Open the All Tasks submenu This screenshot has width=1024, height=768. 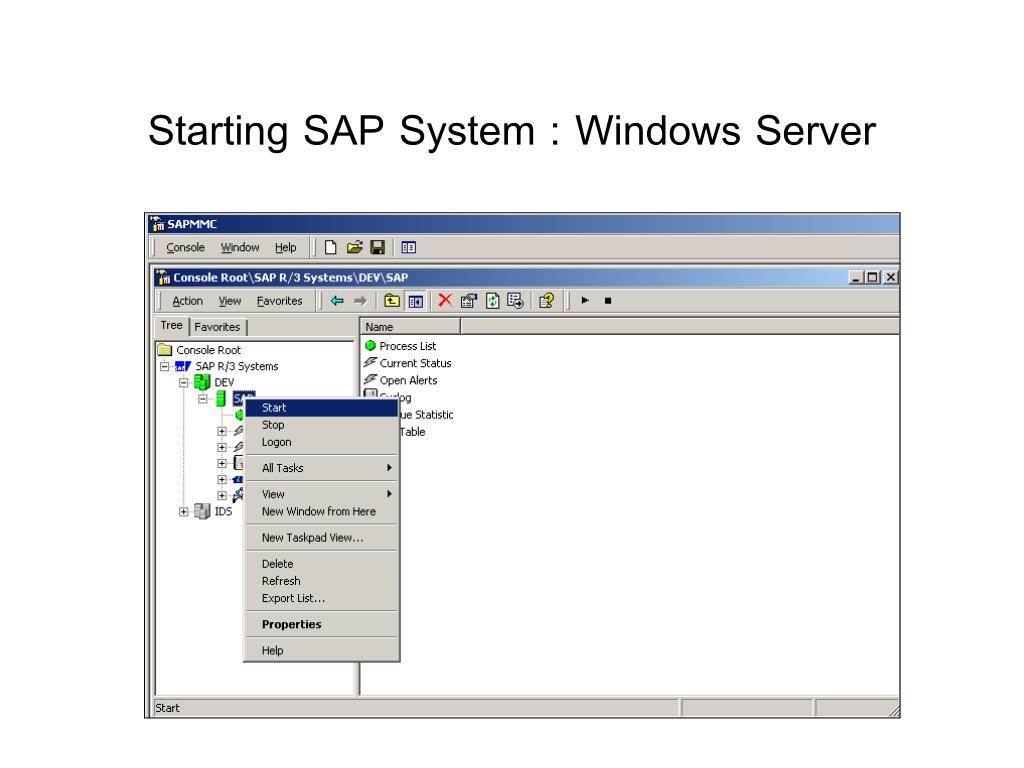point(321,468)
